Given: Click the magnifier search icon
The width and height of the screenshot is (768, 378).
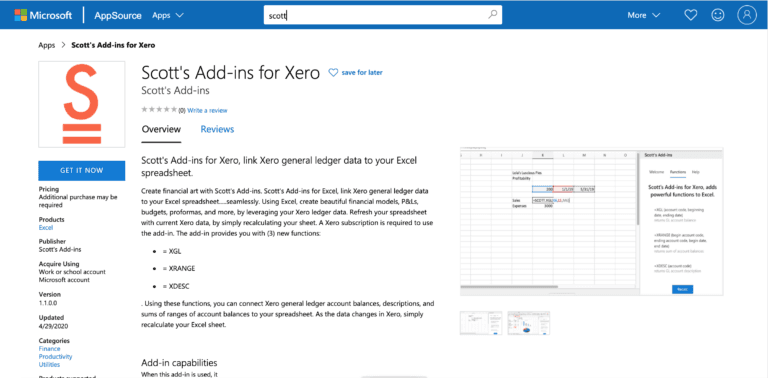Looking at the screenshot, I should tap(492, 15).
